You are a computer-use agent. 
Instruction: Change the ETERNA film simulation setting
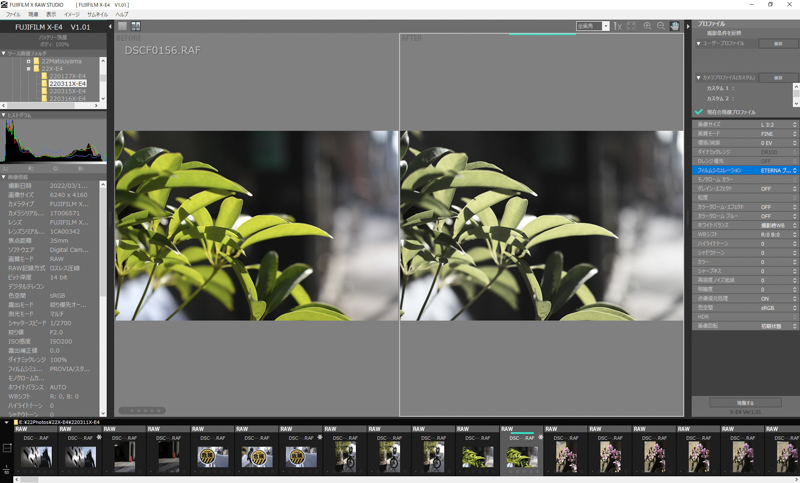745,170
